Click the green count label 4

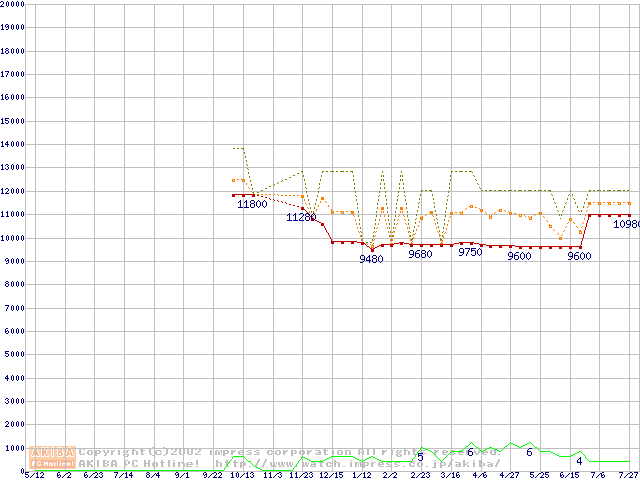[x=579, y=461]
